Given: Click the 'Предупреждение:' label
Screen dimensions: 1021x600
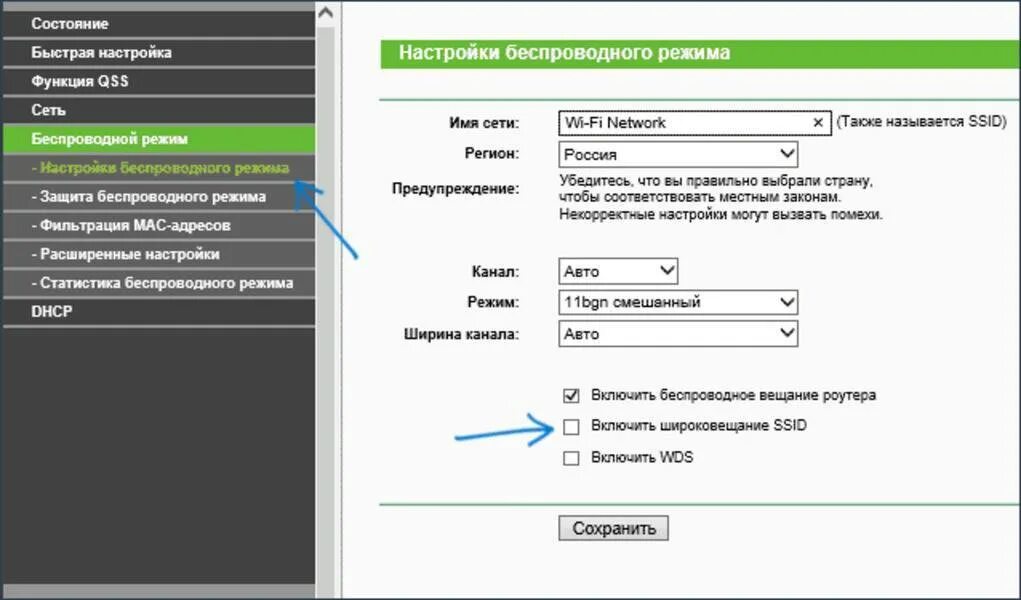Looking at the screenshot, I should tap(455, 189).
